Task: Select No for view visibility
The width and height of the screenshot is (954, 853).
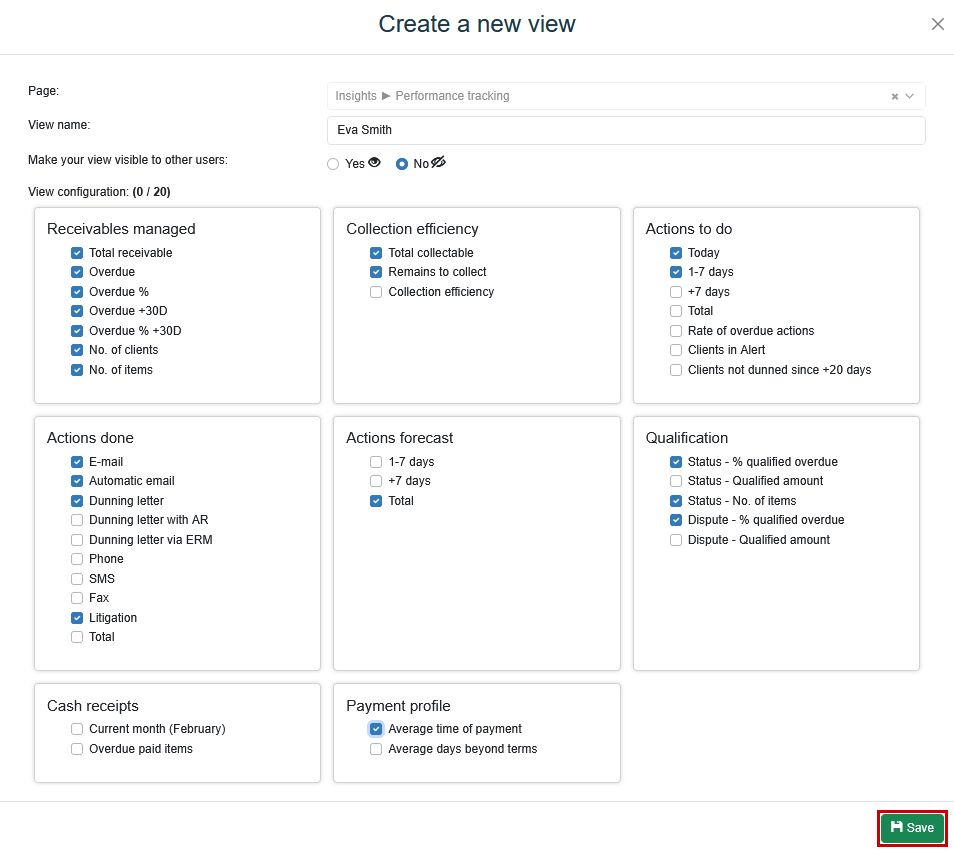Action: point(402,164)
